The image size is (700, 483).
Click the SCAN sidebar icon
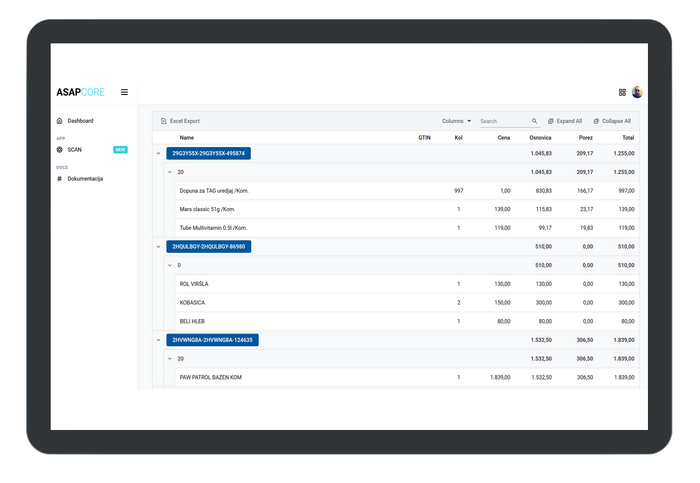[60, 150]
